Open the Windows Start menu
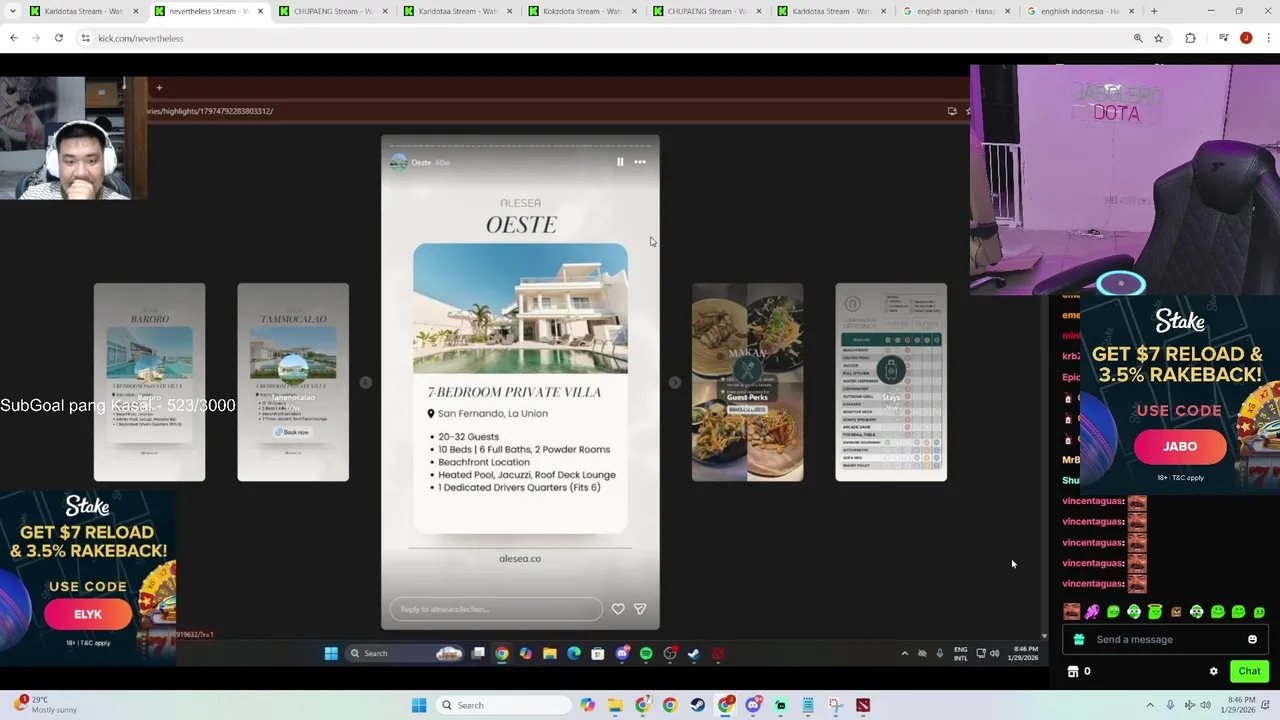Viewport: 1280px width, 720px height. point(419,705)
